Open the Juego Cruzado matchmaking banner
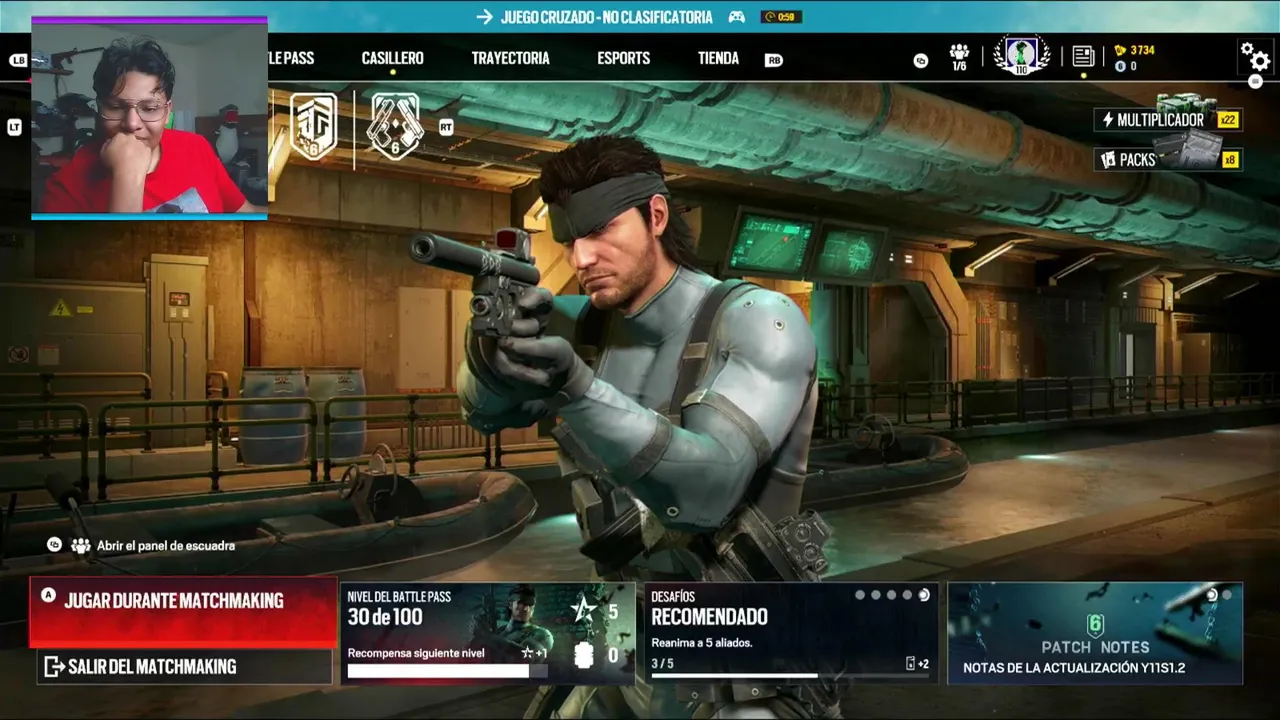The image size is (1280, 720). pos(640,17)
